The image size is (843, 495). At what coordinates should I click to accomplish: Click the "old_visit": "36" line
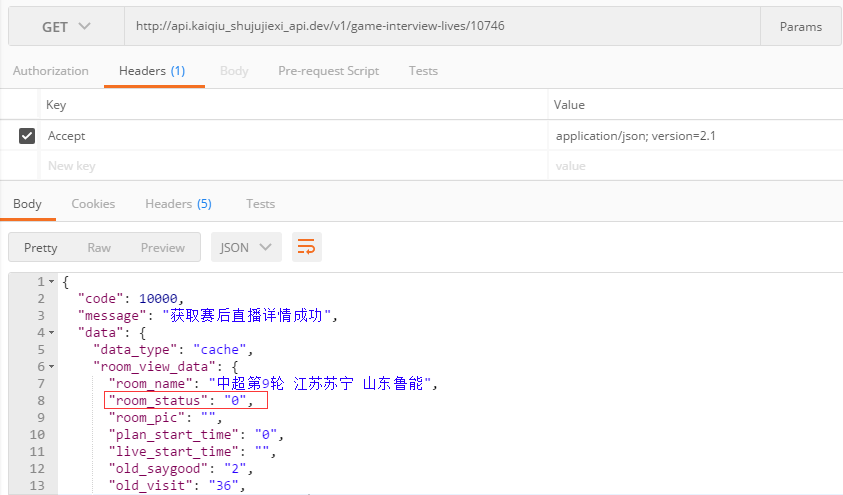point(177,486)
